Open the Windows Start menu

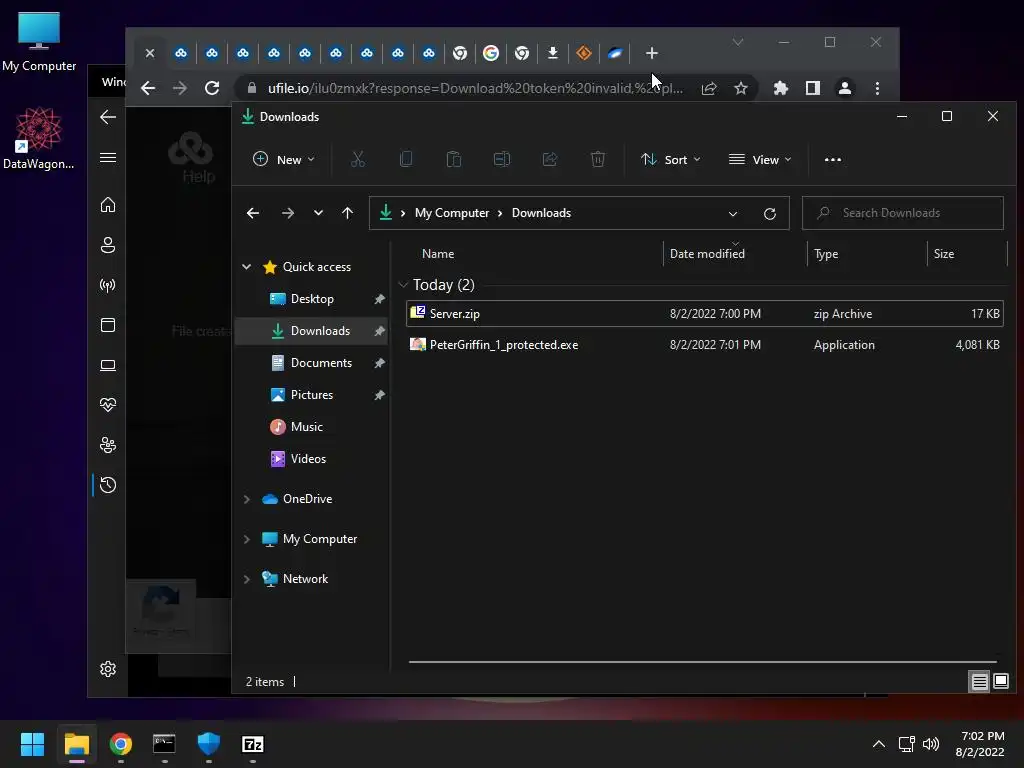pos(32,744)
